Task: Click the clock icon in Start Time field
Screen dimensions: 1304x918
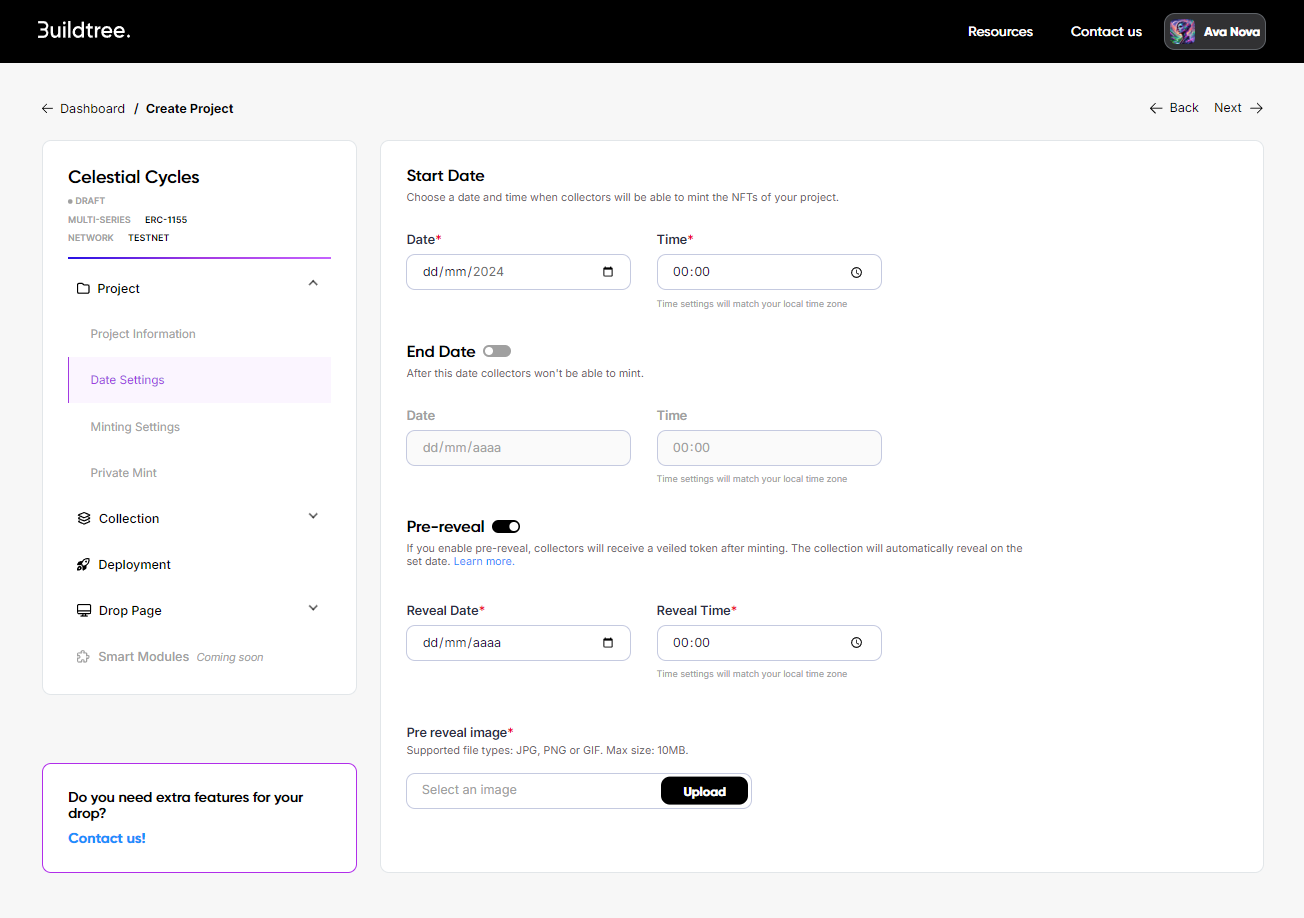Action: (x=856, y=272)
